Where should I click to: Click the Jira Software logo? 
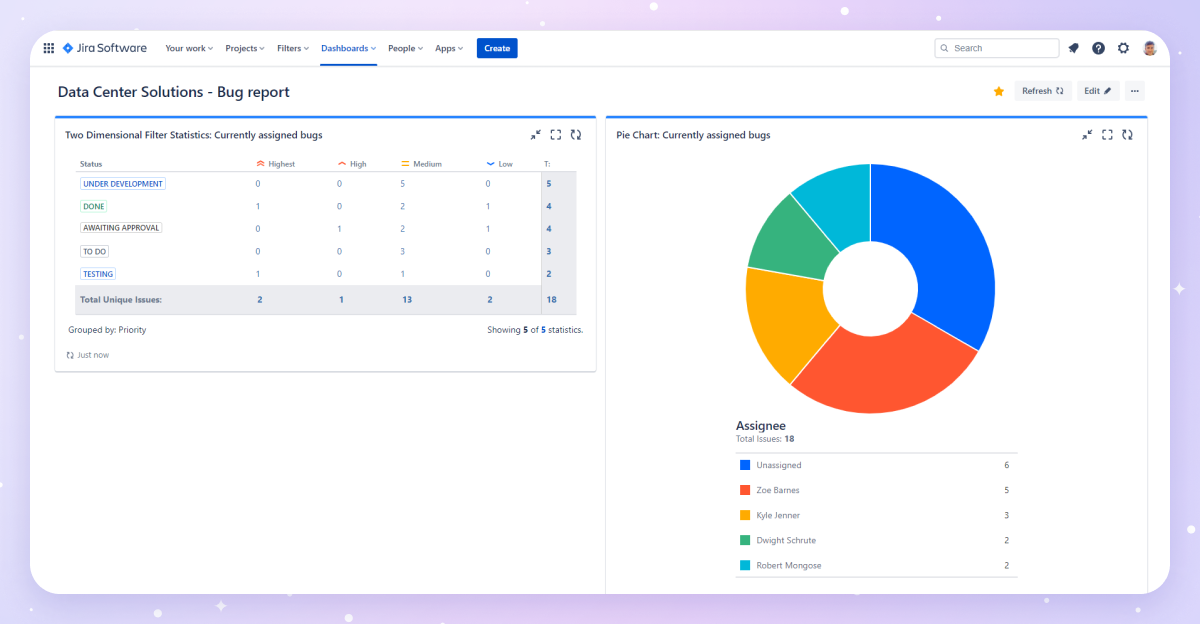(104, 48)
